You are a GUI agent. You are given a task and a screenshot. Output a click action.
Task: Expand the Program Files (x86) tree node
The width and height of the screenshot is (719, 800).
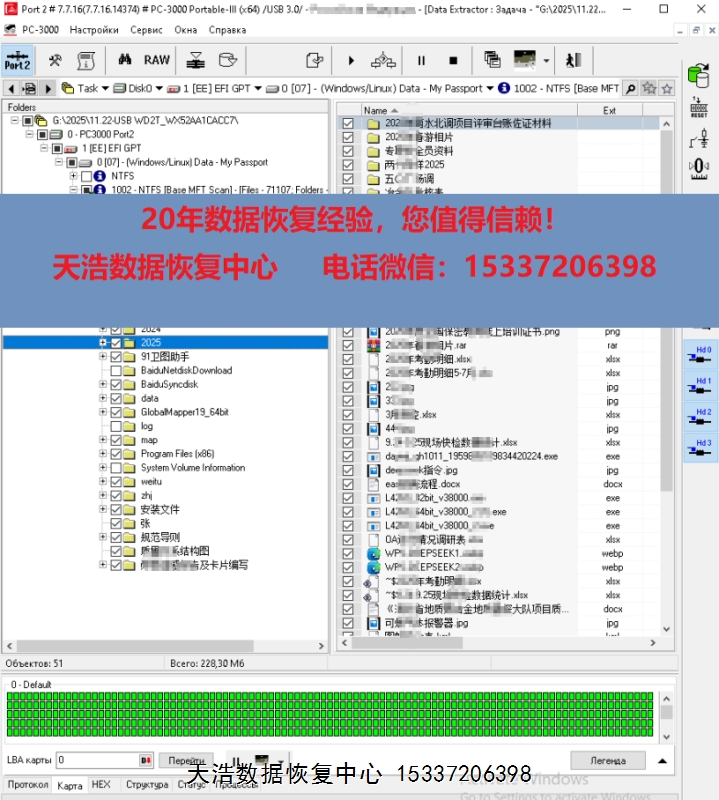(x=102, y=454)
